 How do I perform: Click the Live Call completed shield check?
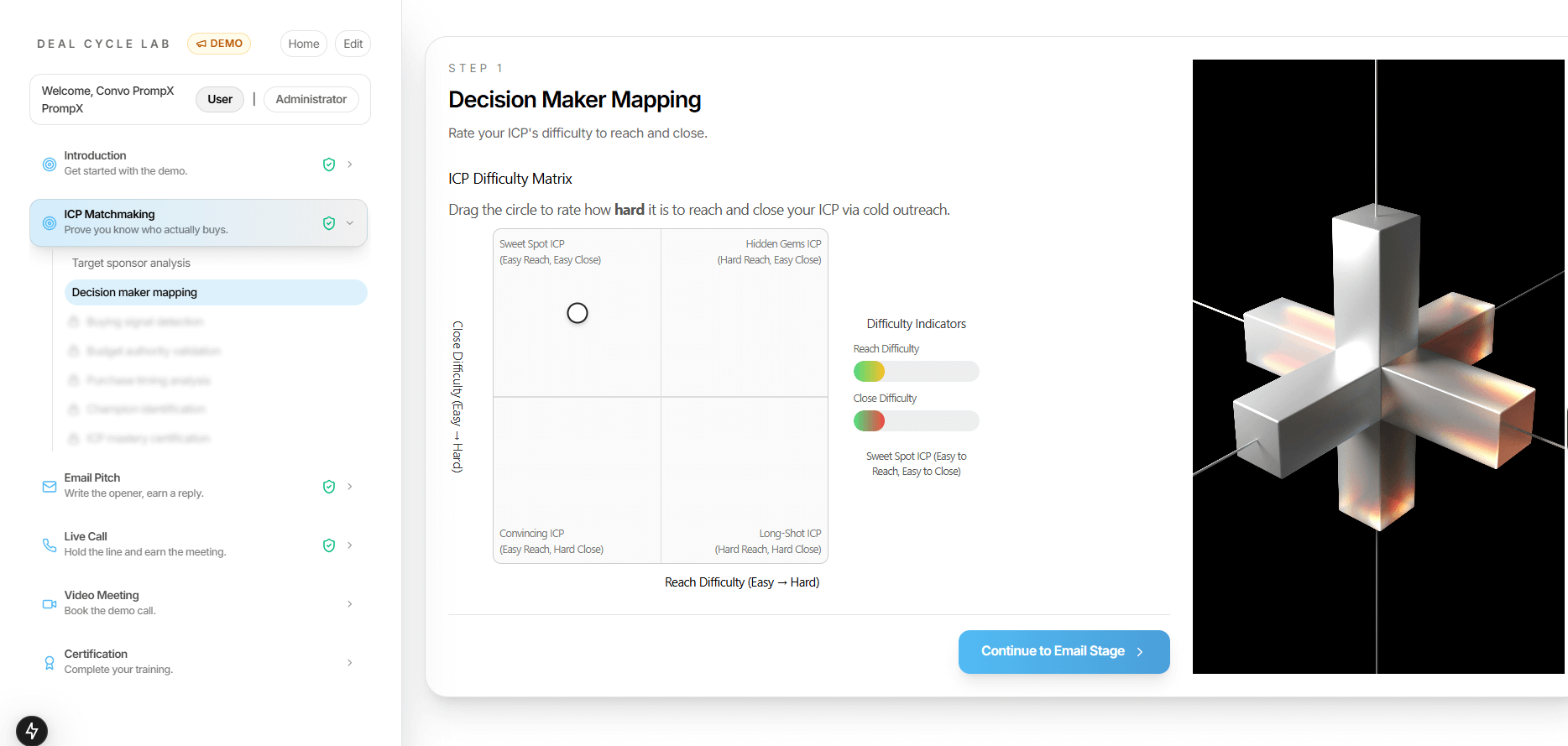[x=329, y=545]
